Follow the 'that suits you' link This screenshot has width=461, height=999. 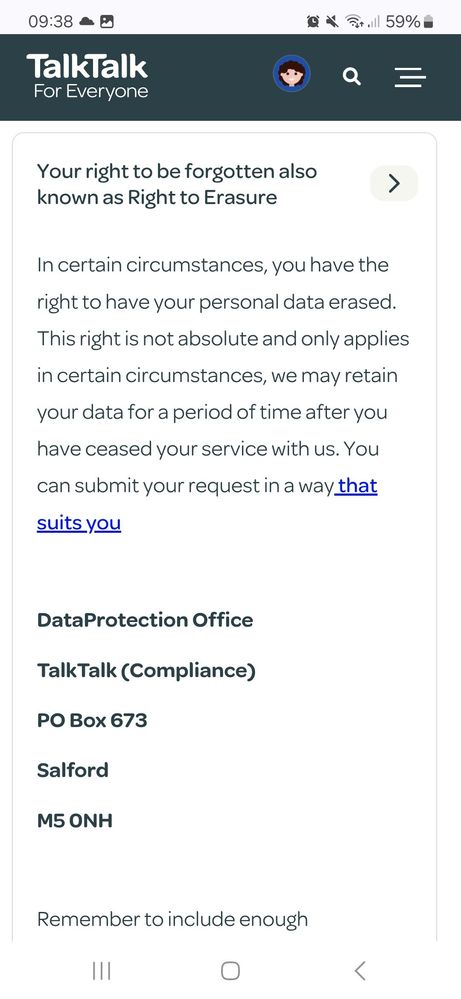[x=208, y=505]
